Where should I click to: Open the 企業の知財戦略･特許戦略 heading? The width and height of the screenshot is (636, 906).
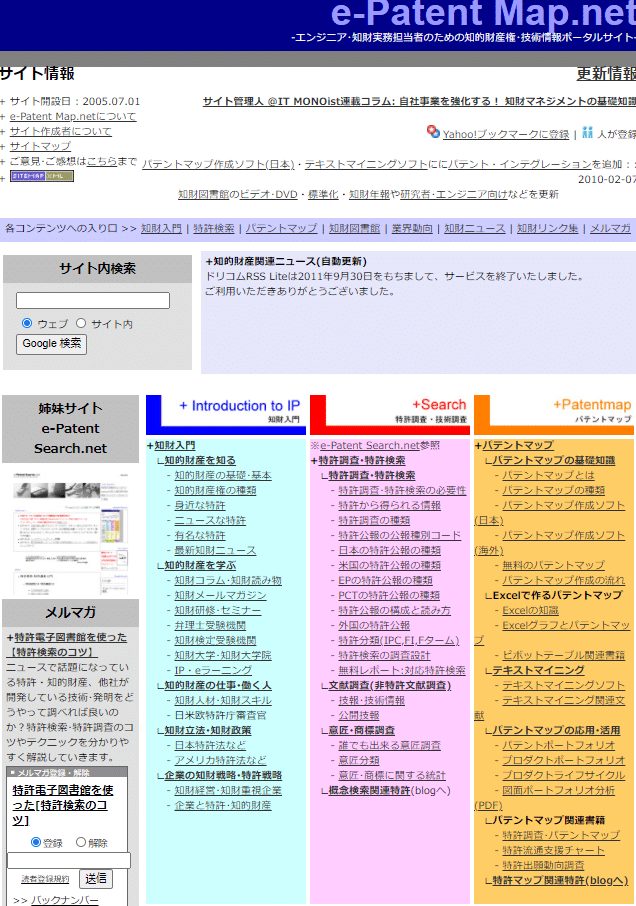click(x=223, y=775)
